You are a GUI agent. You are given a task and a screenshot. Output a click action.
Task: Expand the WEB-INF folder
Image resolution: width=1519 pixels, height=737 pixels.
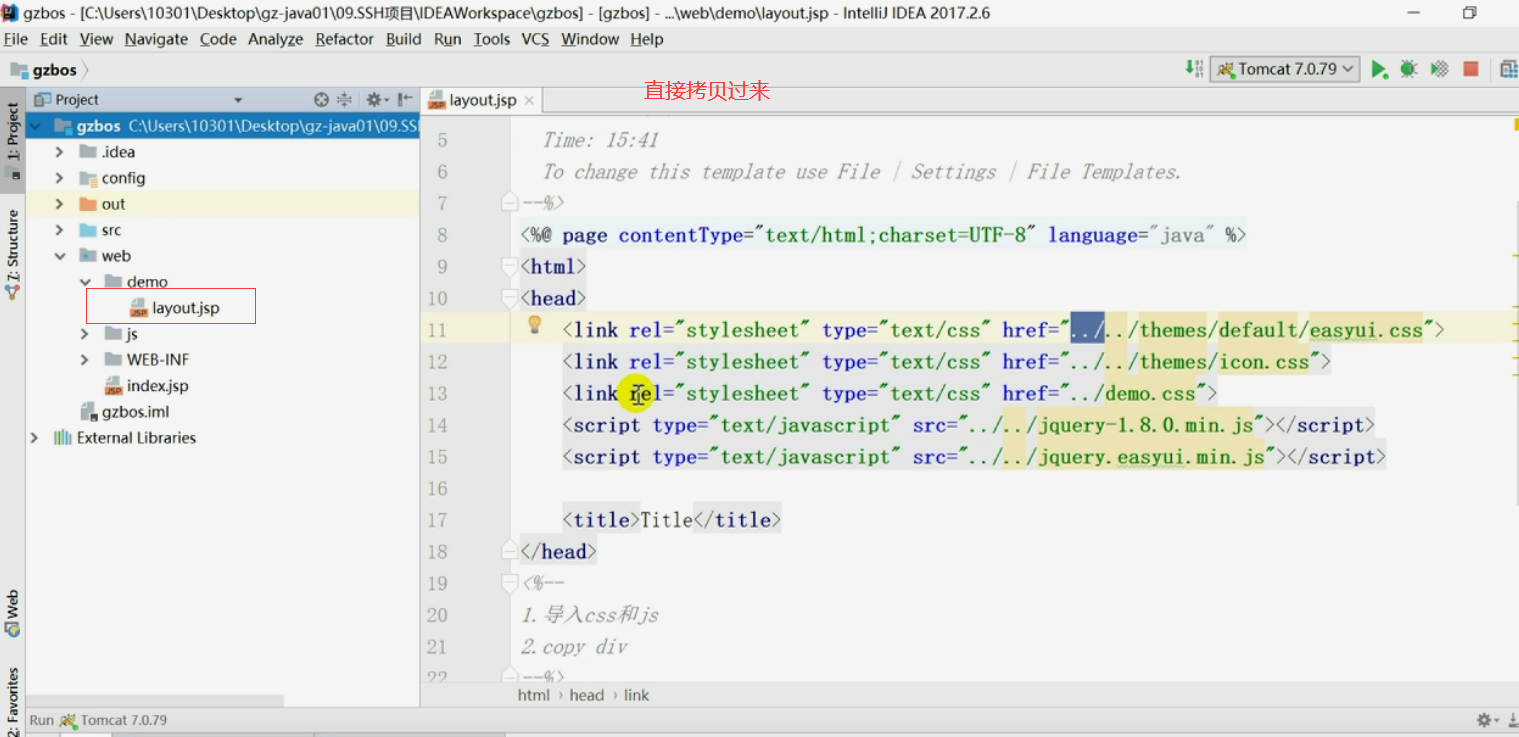(x=85, y=360)
